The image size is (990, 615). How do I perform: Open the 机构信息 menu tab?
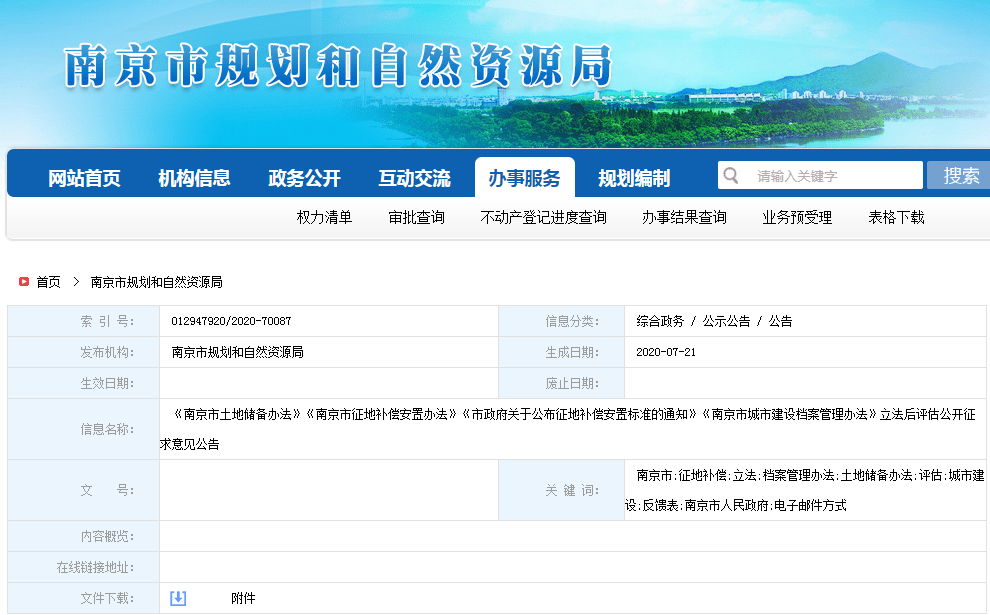pyautogui.click(x=194, y=178)
